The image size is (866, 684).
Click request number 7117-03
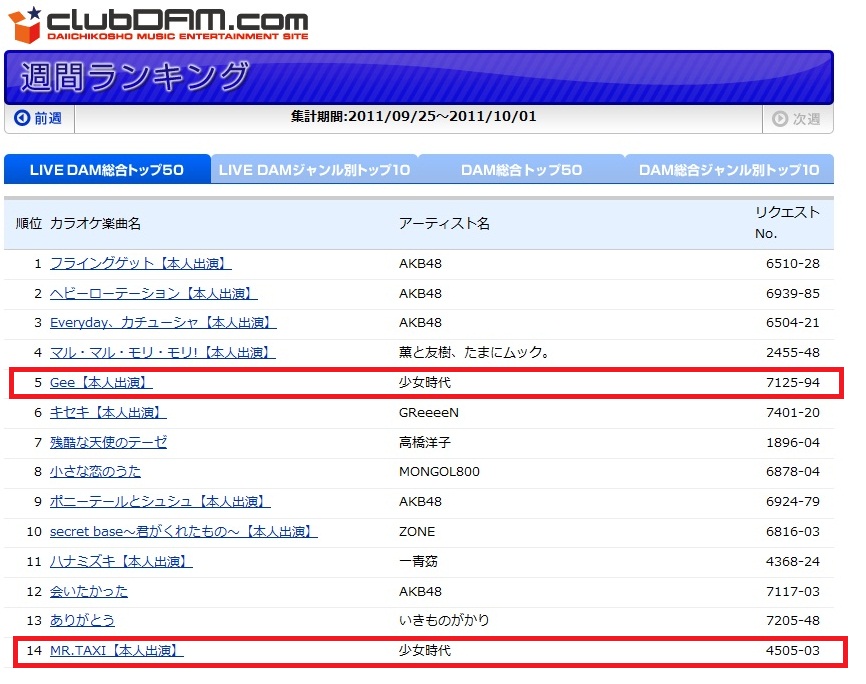point(793,591)
